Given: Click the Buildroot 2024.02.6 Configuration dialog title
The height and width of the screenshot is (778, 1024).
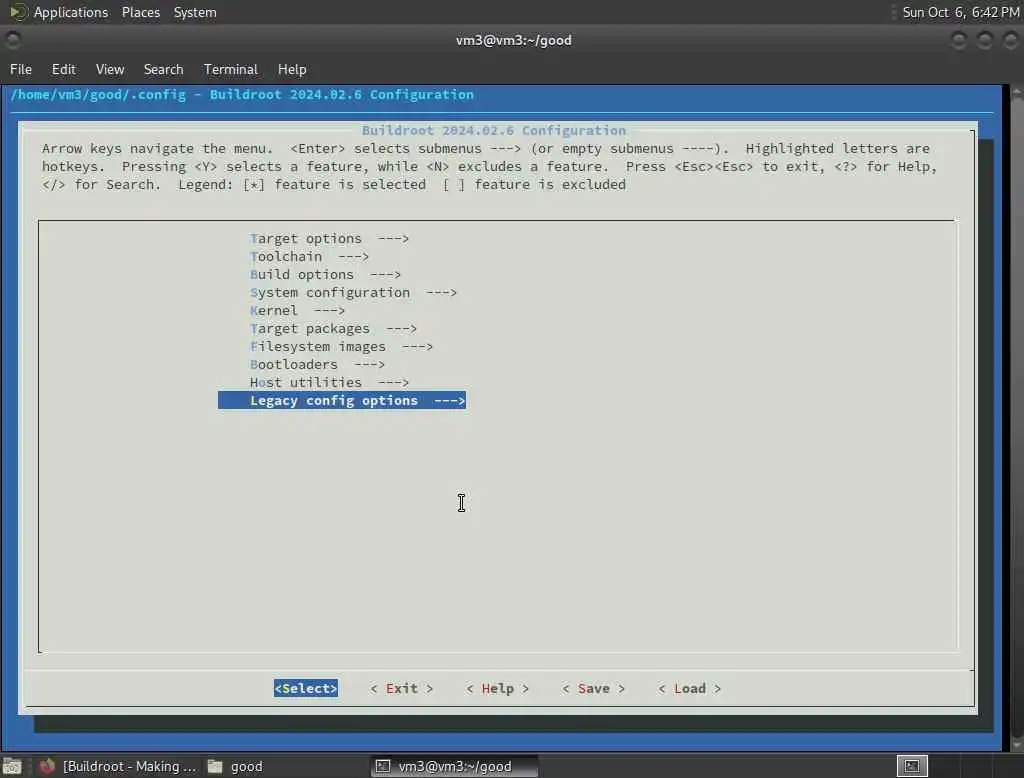Looking at the screenshot, I should 494,131.
